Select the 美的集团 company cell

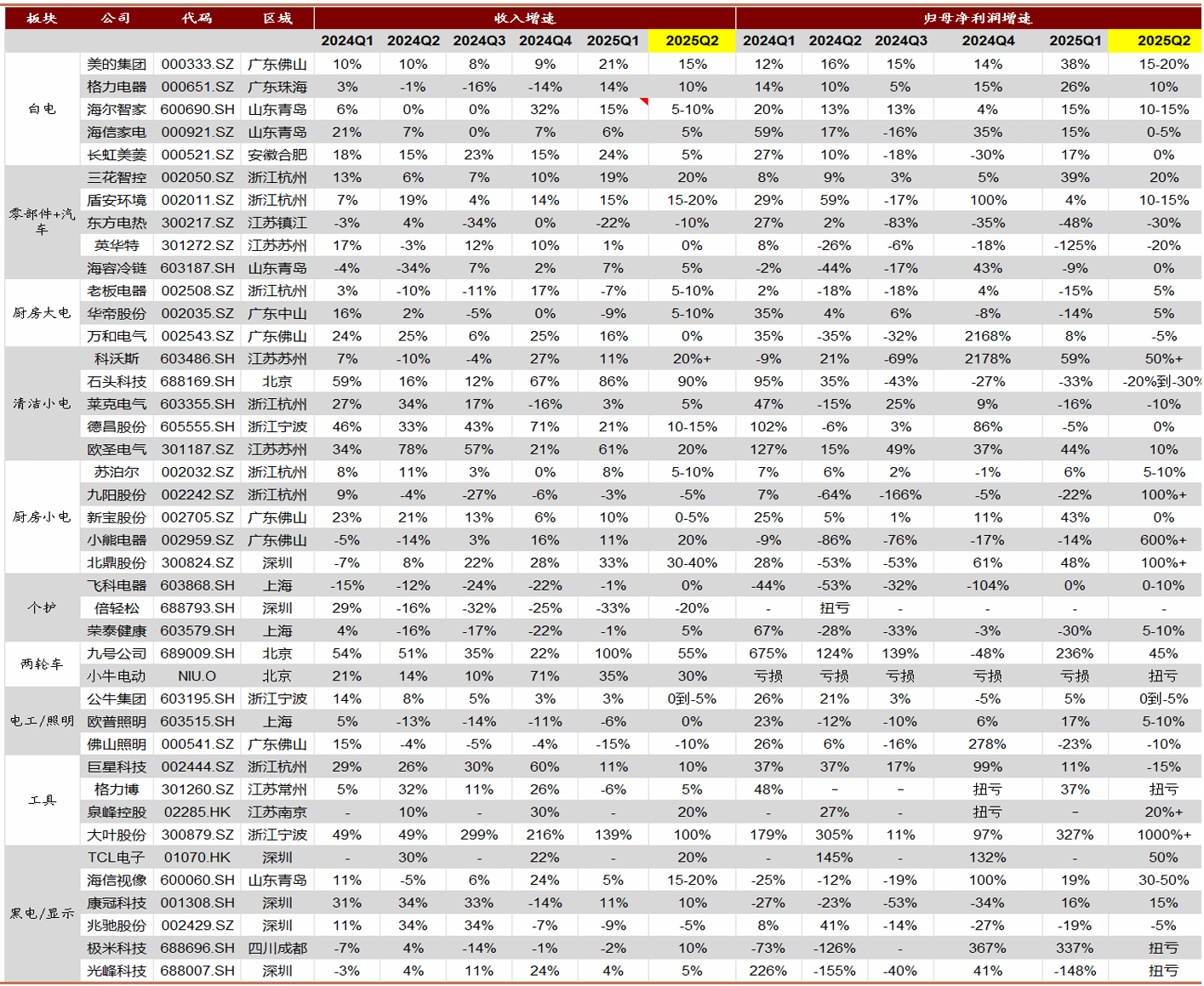(x=117, y=64)
